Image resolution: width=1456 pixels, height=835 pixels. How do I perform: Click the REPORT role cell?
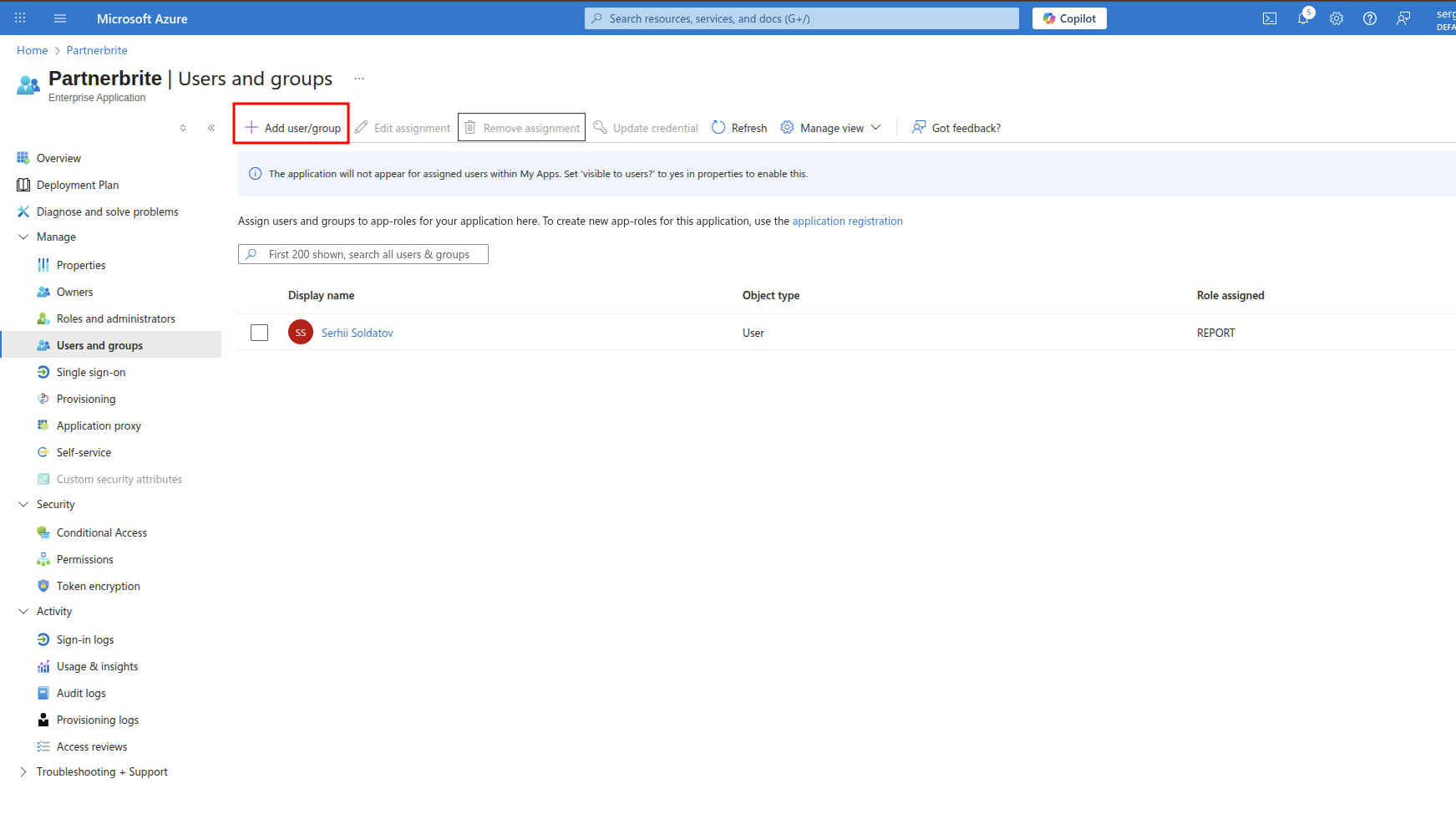tap(1216, 333)
